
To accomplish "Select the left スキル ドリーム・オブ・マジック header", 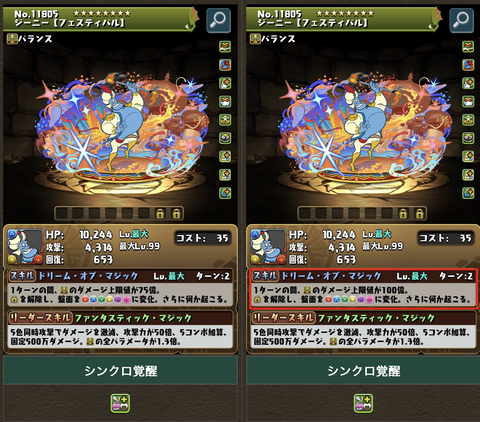I will pos(120,276).
